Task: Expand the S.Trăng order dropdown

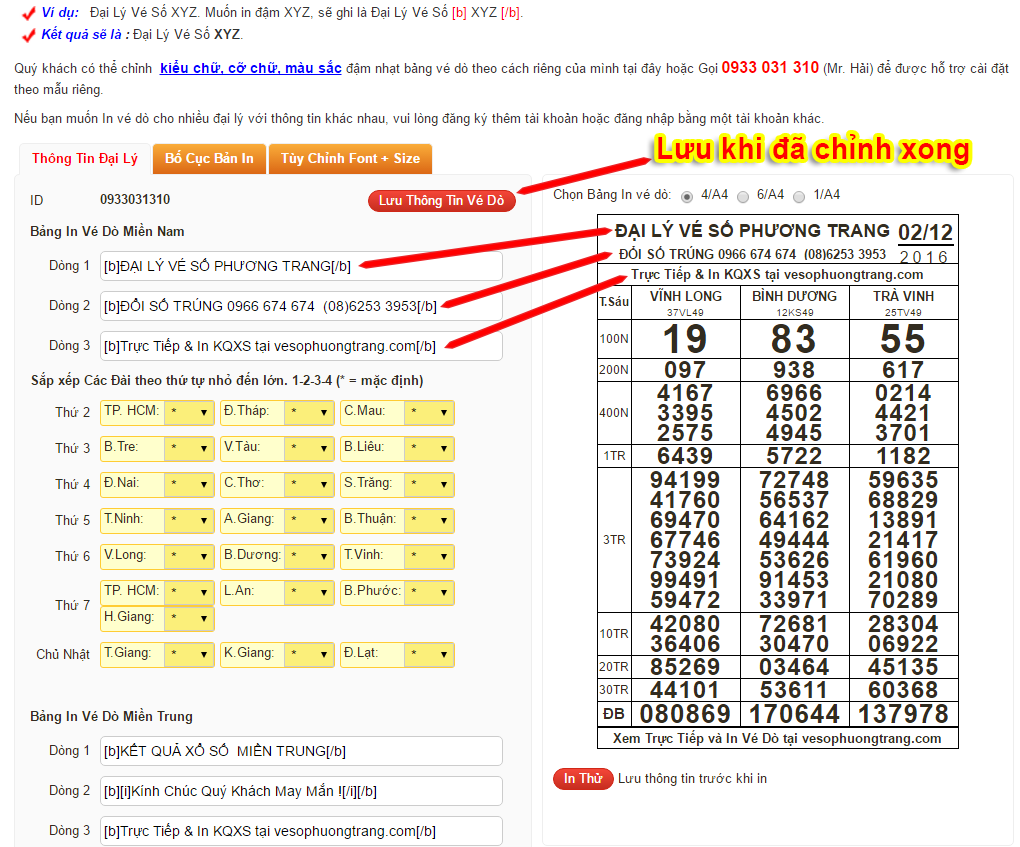Action: click(428, 485)
